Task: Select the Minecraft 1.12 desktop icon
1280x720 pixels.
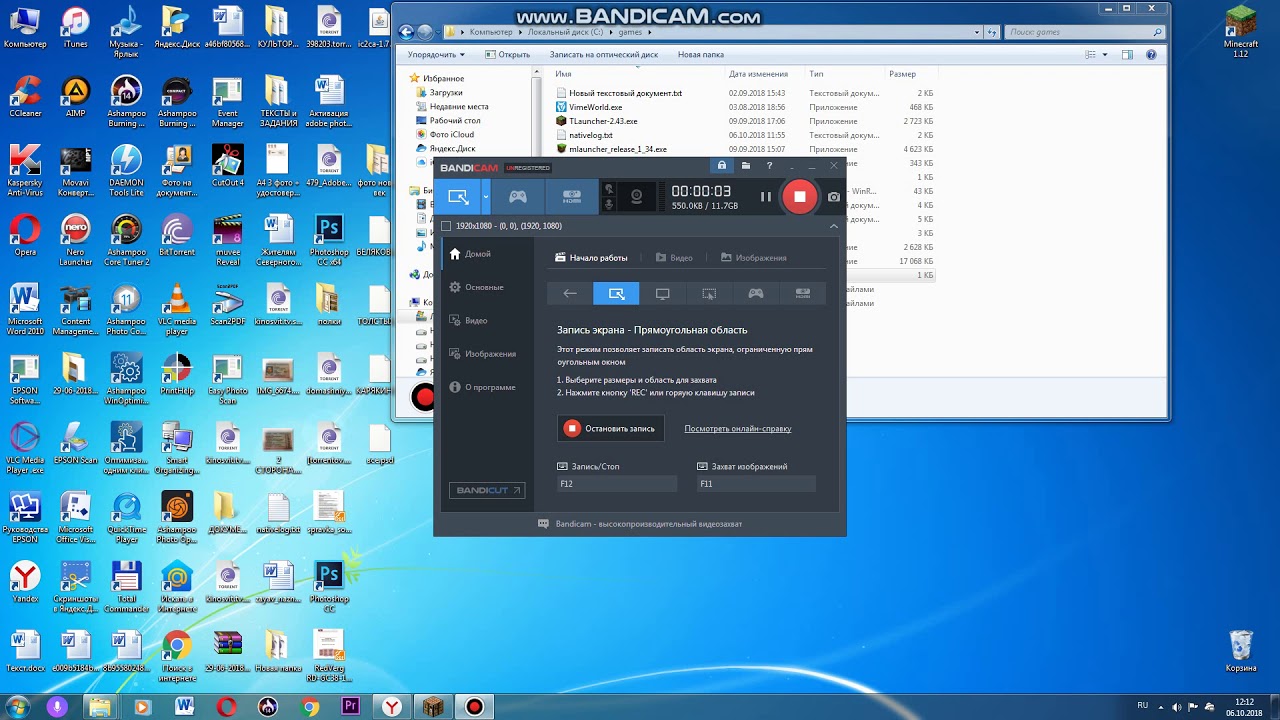Action: tap(1240, 32)
